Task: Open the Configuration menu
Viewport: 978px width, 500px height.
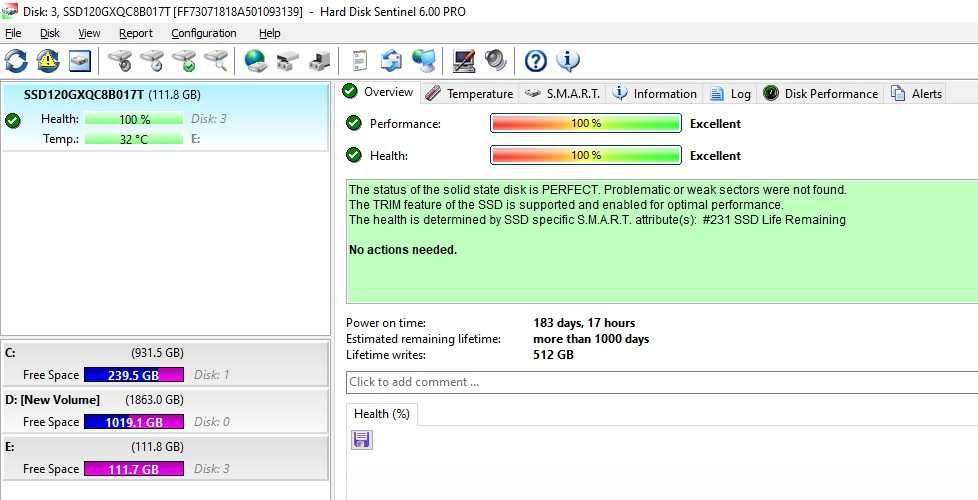Action: 204,33
